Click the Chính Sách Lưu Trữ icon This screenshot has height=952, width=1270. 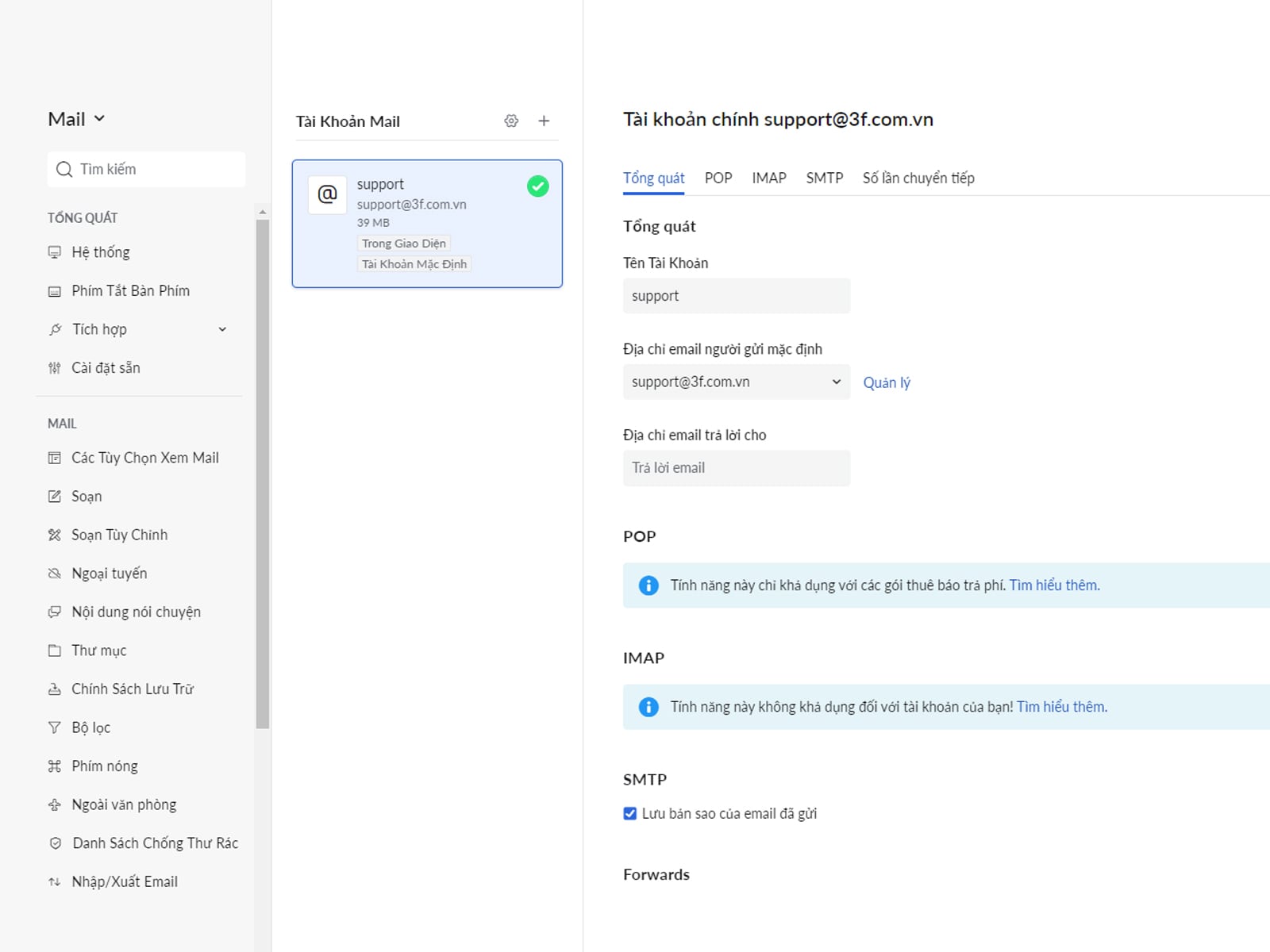point(54,689)
